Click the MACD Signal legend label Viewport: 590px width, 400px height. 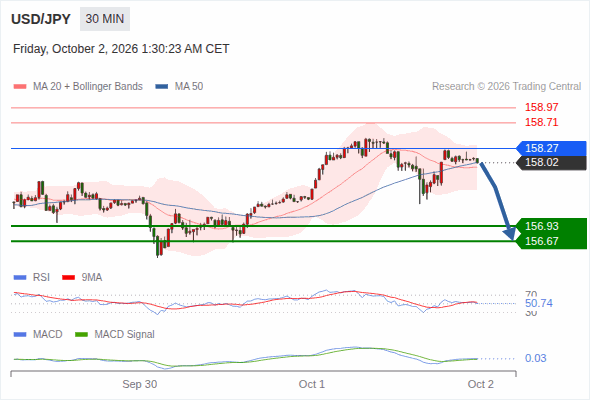[x=125, y=335]
